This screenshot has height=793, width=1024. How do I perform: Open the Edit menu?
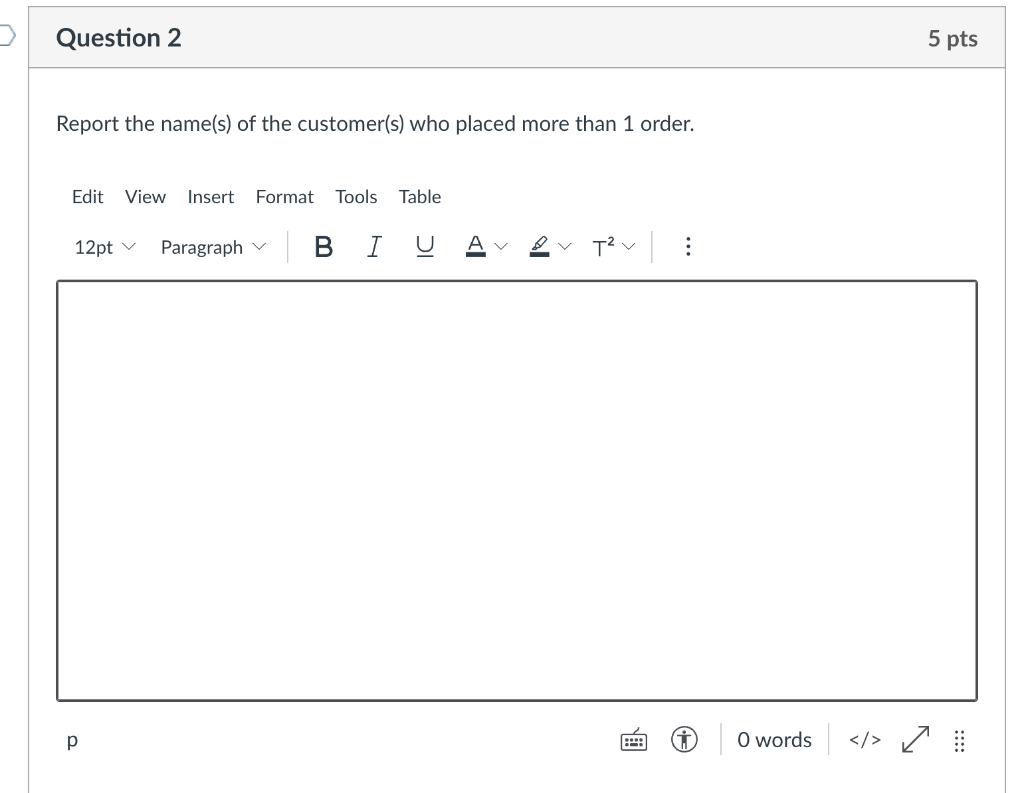(x=88, y=197)
